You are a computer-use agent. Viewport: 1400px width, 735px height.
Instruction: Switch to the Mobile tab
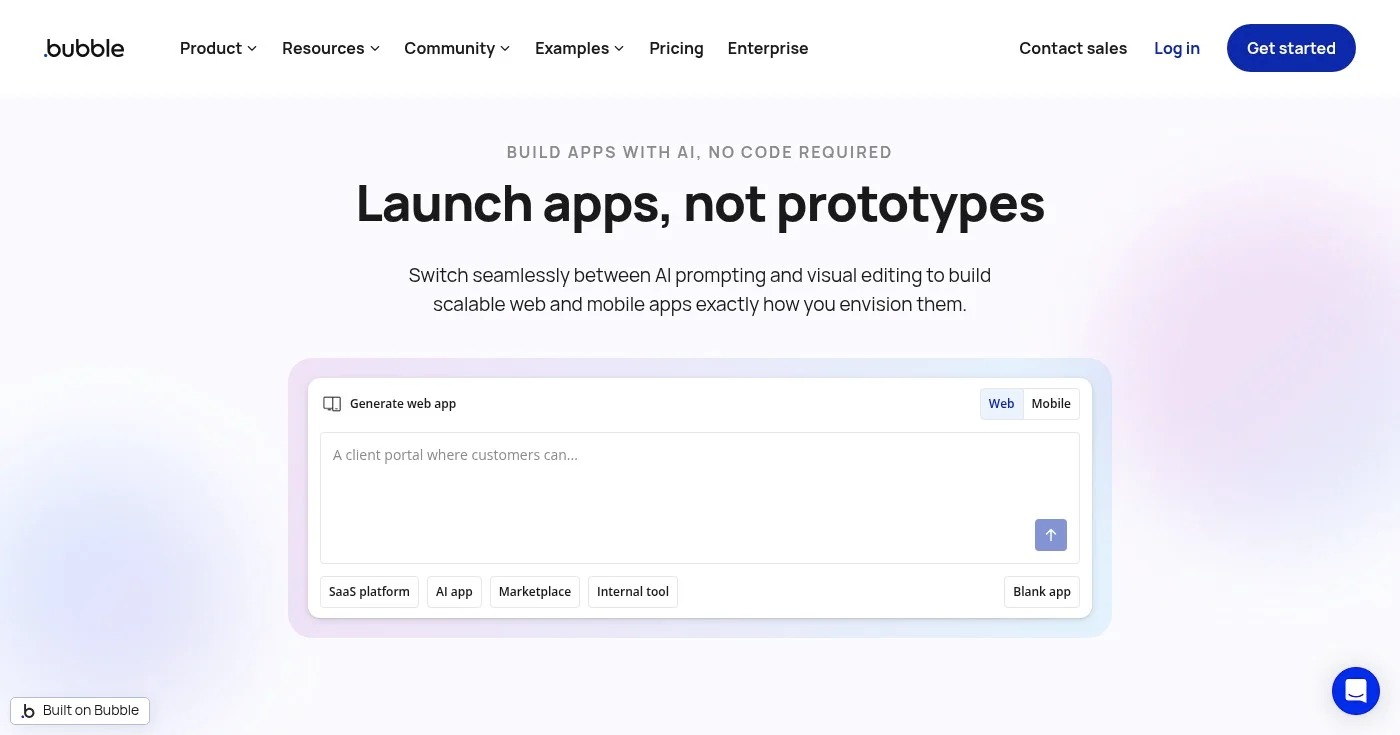click(1051, 404)
